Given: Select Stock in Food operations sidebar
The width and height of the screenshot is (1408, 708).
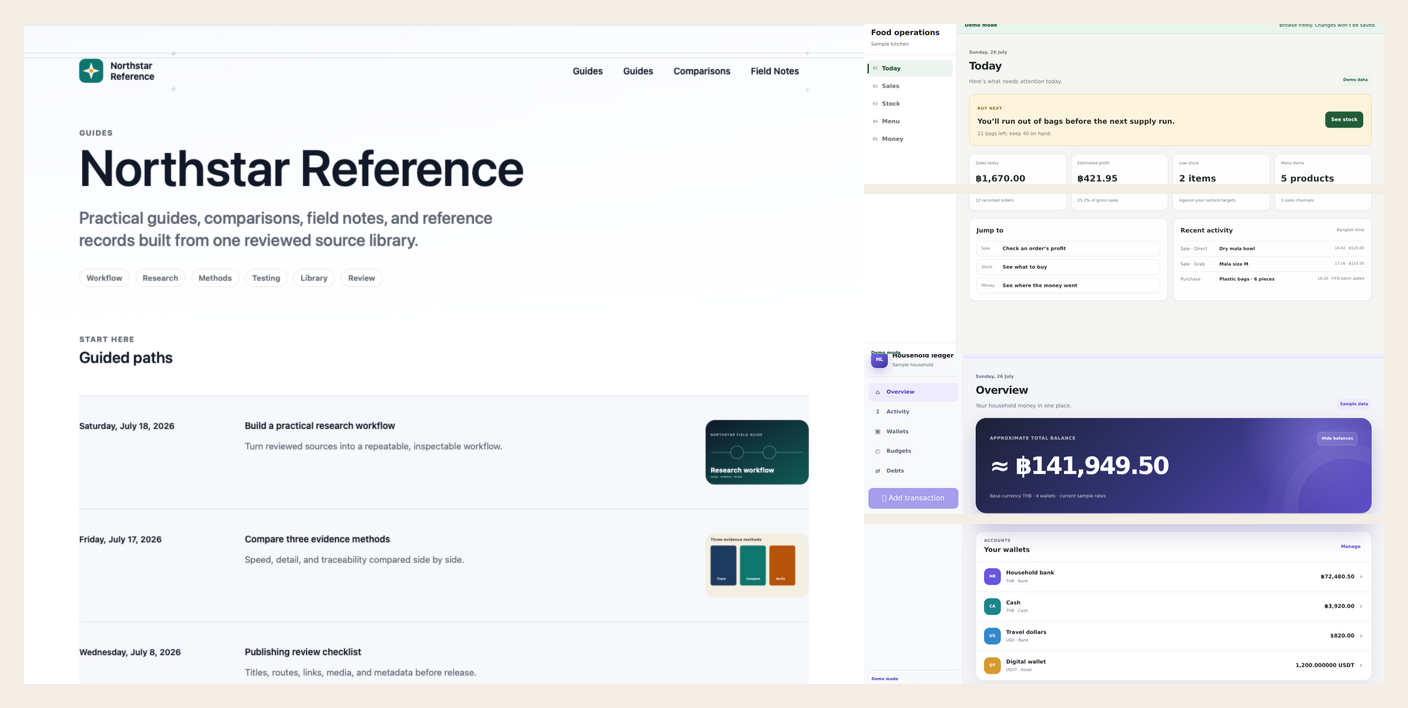Looking at the screenshot, I should [x=910, y=104].
